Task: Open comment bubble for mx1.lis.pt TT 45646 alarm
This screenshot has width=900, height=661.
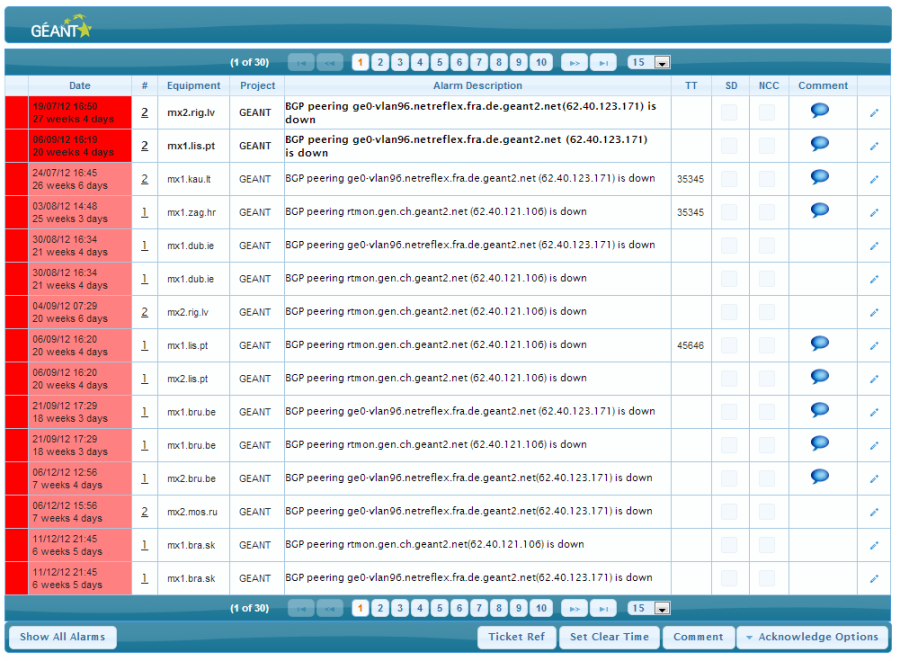Action: (x=819, y=343)
